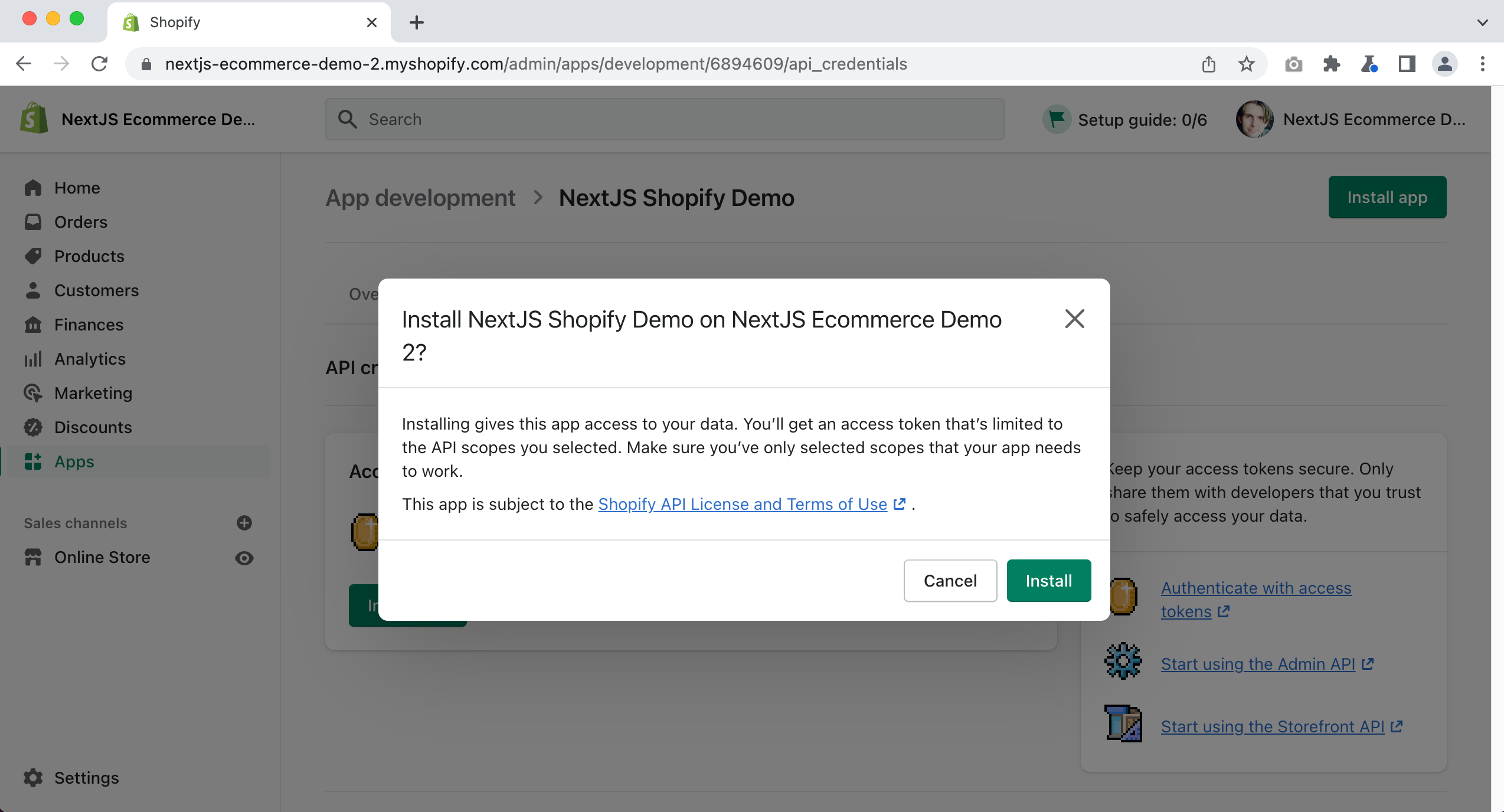This screenshot has height=812, width=1504.
Task: Click the Marketing target icon
Action: tap(33, 393)
